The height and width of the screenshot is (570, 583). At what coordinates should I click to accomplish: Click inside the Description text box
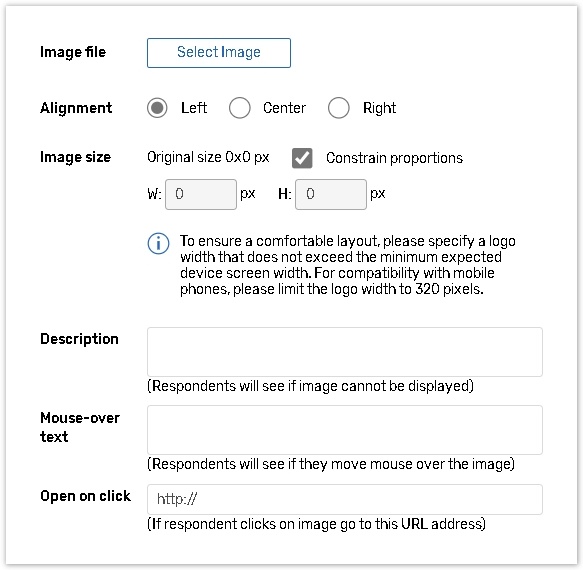pyautogui.click(x=345, y=352)
